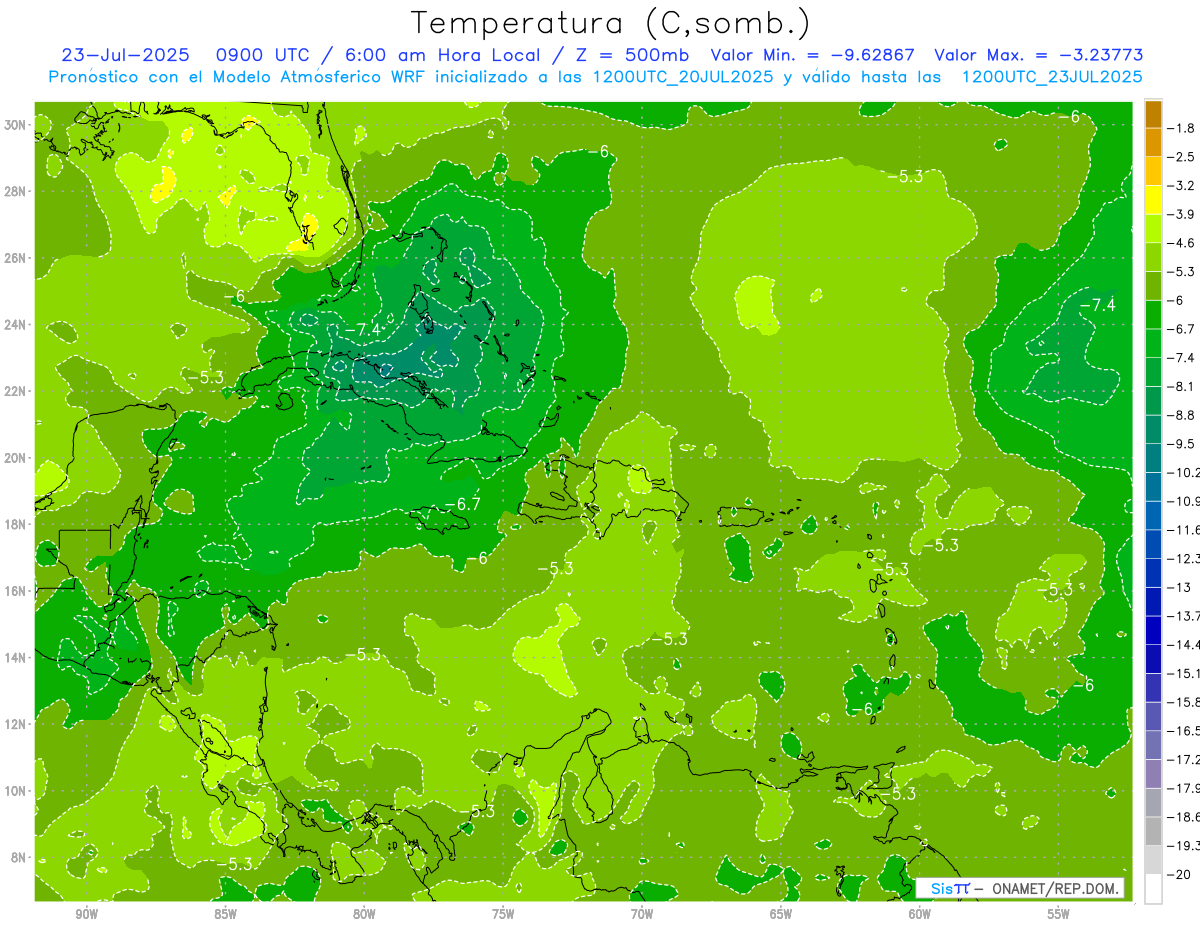Click the '60W' longitude axis label
Image resolution: width=1200 pixels, height=927 pixels.
pos(920,914)
